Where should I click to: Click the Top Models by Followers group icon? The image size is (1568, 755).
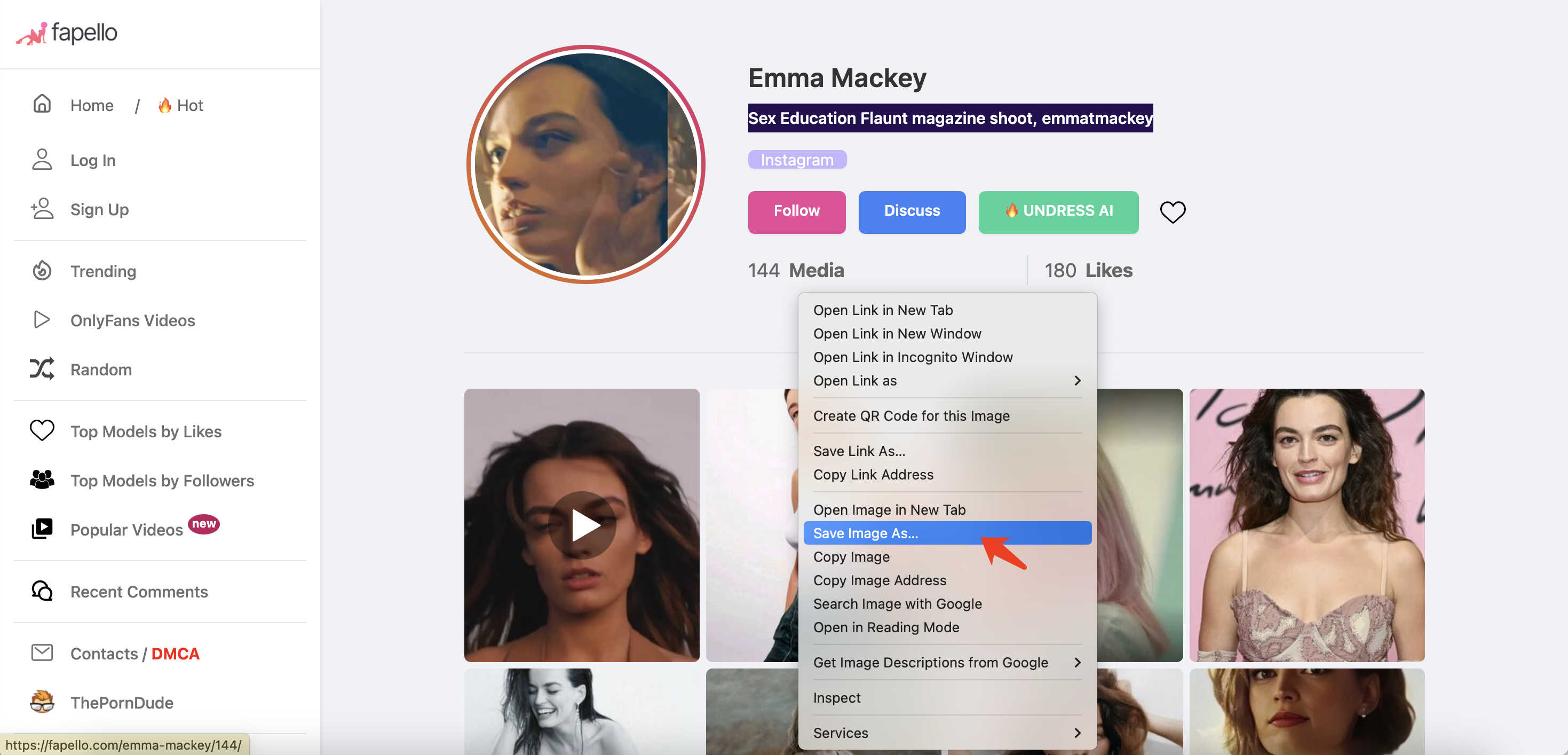41,480
